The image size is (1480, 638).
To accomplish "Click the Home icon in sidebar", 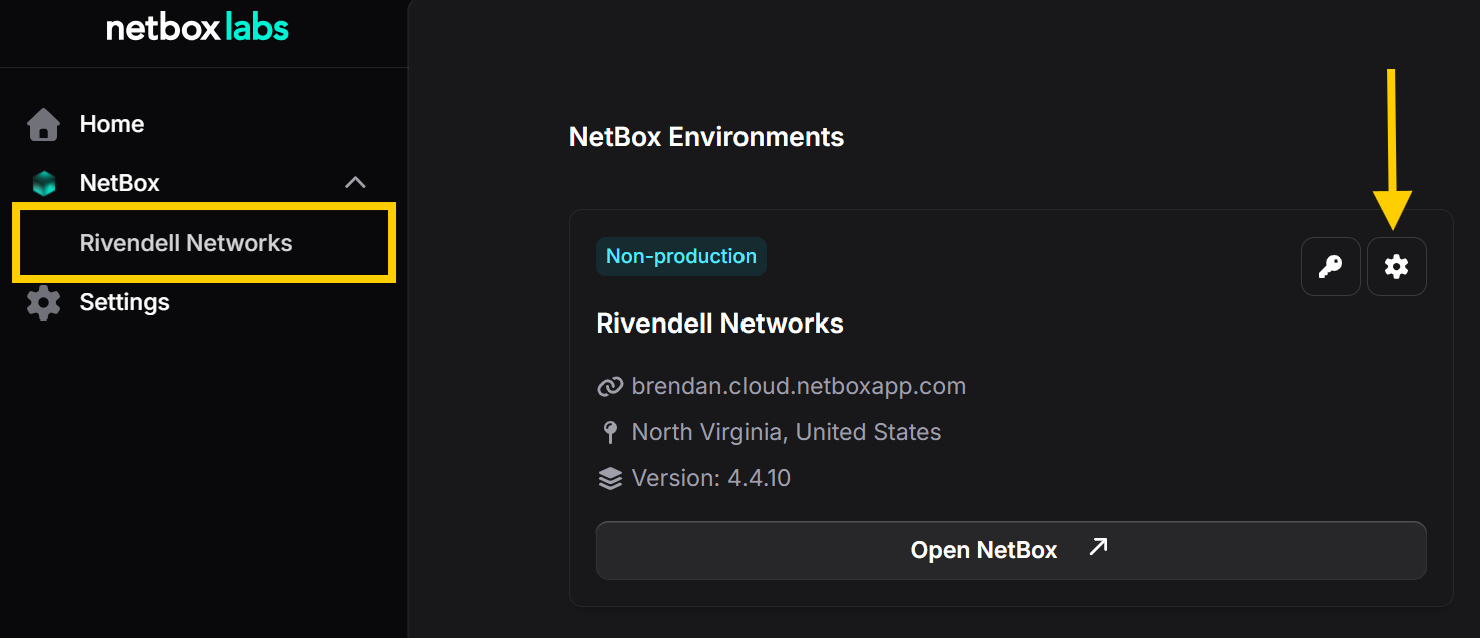I will (42, 123).
